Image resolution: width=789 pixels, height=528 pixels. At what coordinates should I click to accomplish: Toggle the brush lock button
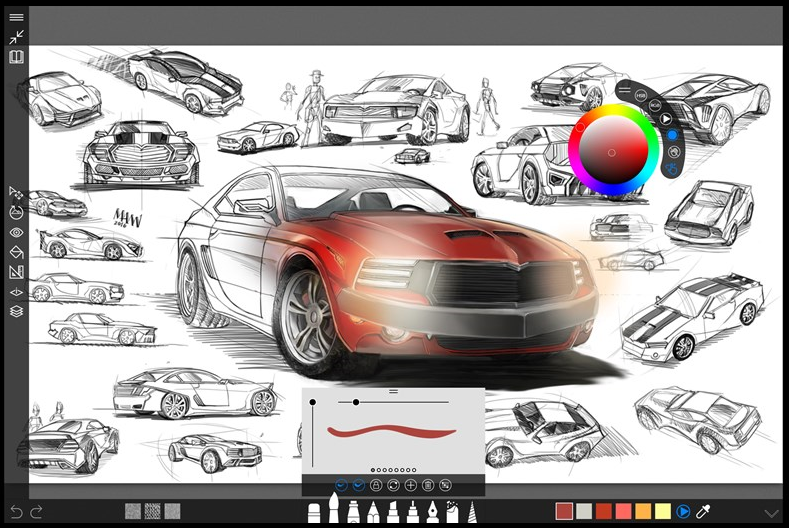tap(376, 485)
